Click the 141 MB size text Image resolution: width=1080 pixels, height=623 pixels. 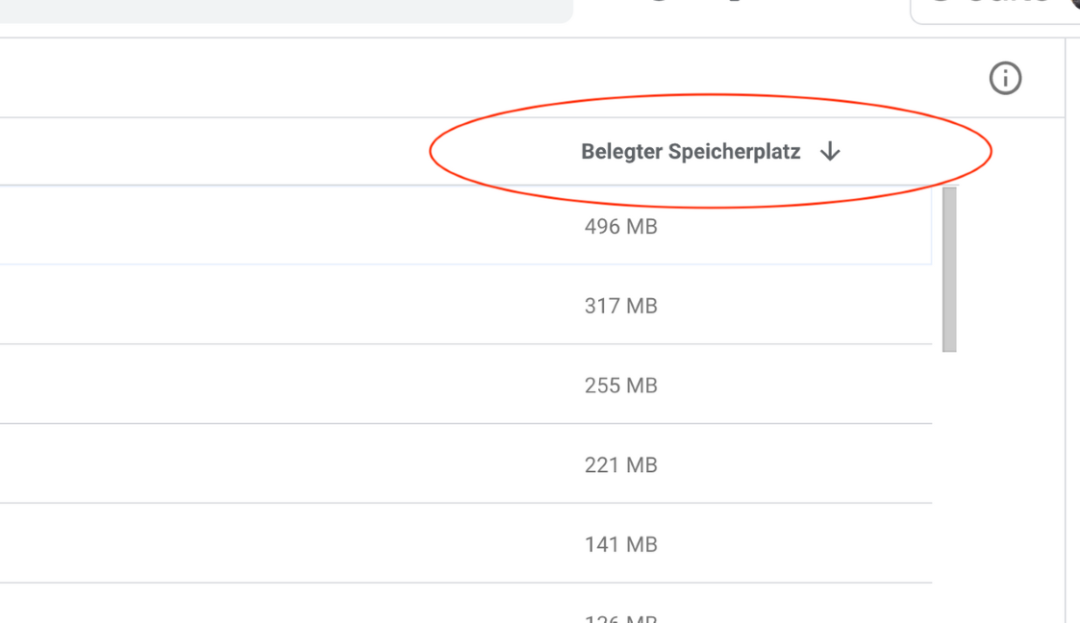point(621,545)
